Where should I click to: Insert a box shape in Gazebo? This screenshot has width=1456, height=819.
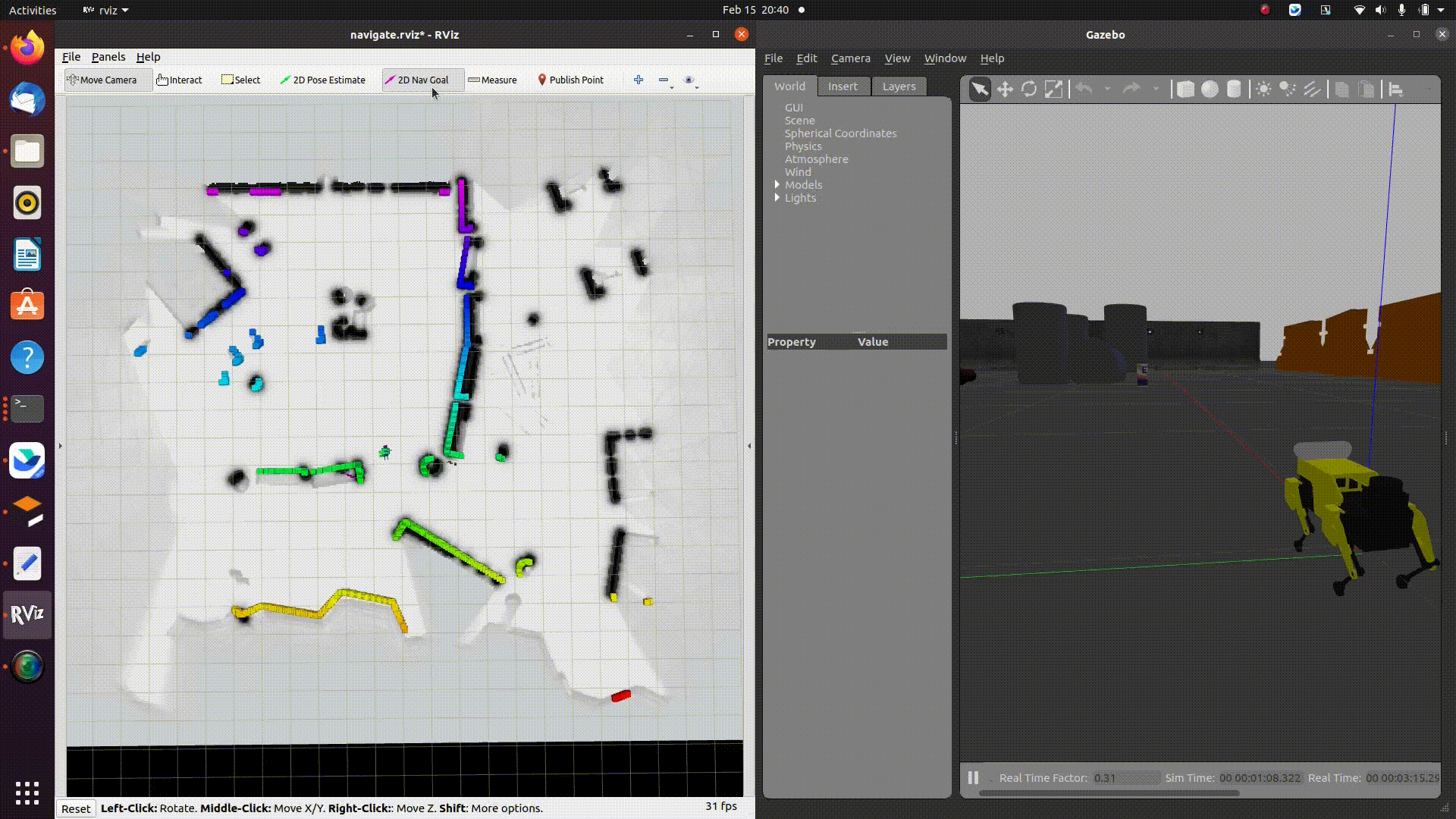click(x=1185, y=89)
